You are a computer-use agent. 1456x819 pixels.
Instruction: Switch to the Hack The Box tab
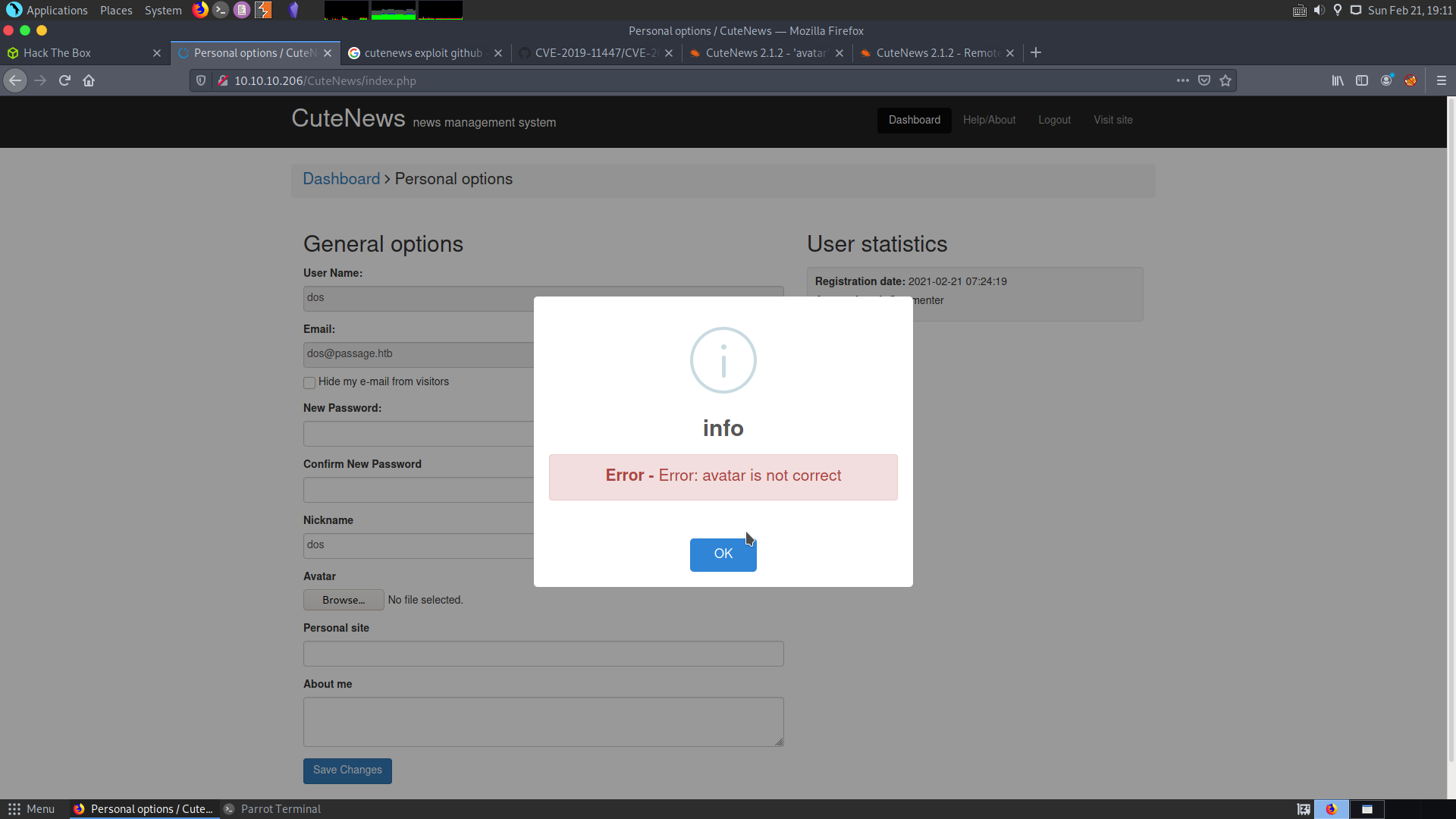(57, 53)
